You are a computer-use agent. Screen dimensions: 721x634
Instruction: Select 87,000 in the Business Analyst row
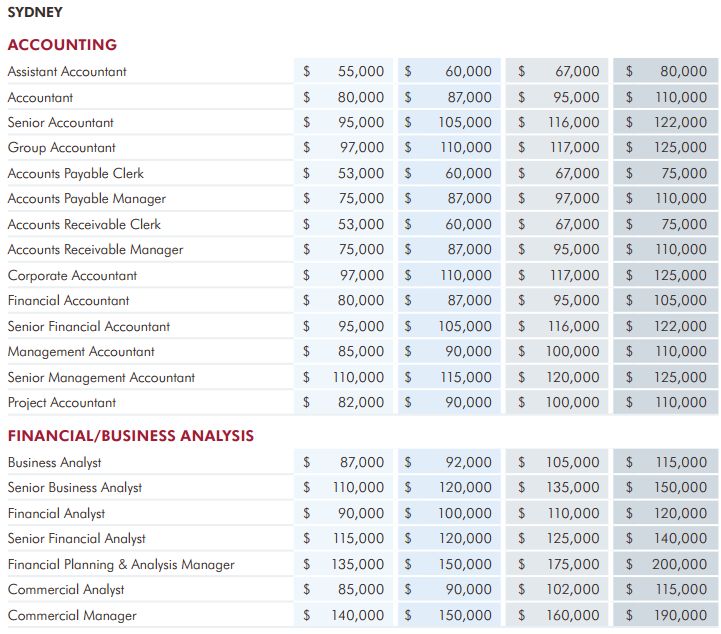[x=362, y=463]
